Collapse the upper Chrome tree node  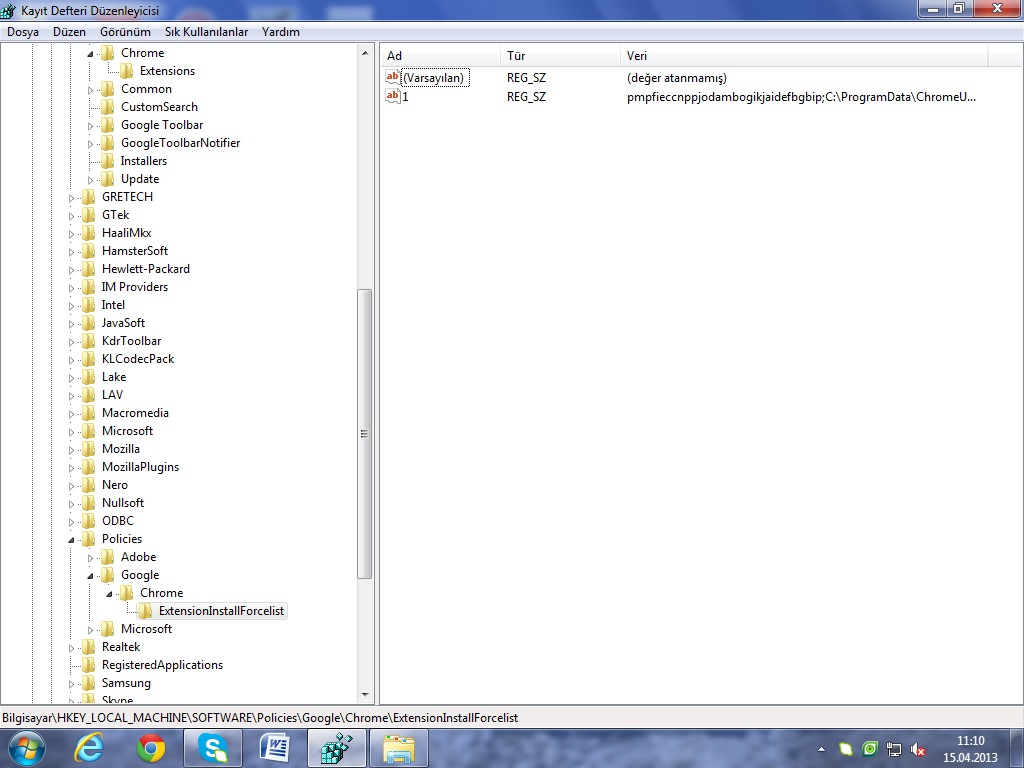point(91,54)
